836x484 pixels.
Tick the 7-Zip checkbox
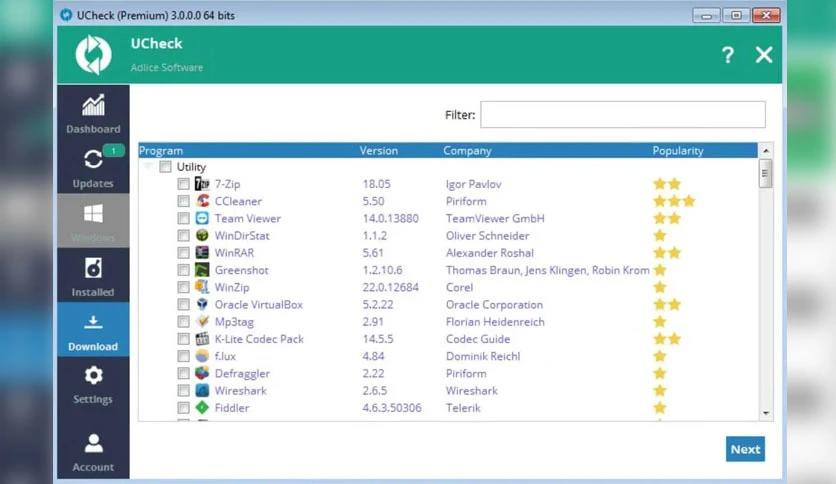point(183,184)
